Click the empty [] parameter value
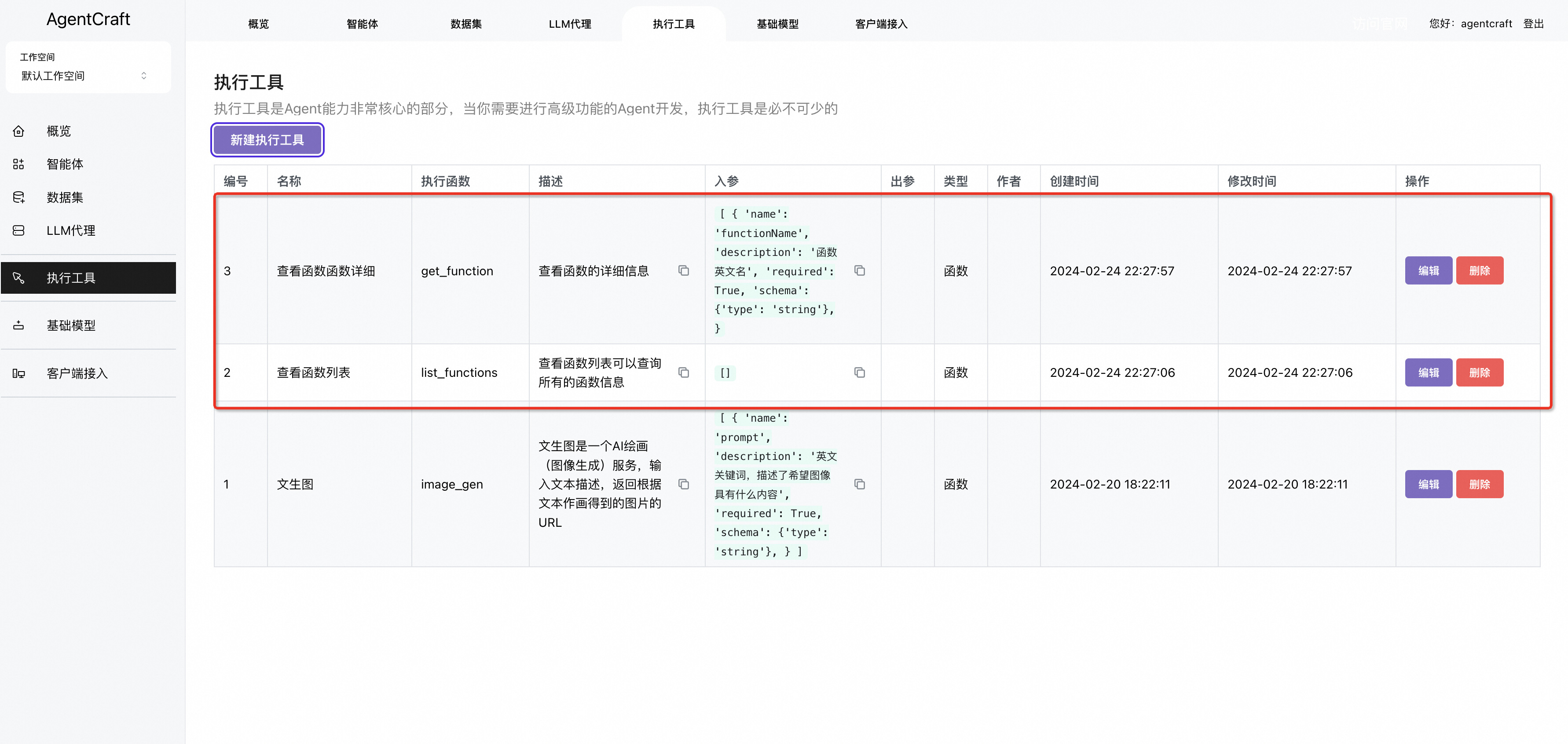The height and width of the screenshot is (744, 1568). click(725, 373)
